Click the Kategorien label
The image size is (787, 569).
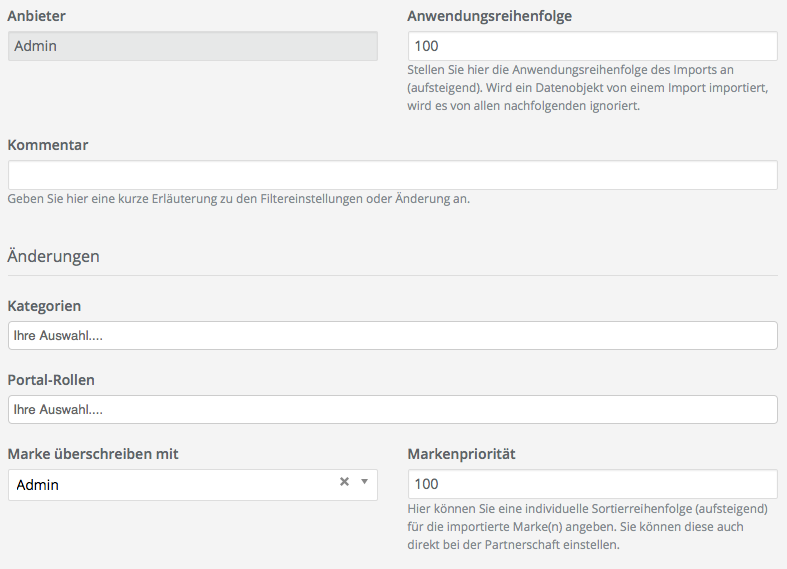(44, 306)
